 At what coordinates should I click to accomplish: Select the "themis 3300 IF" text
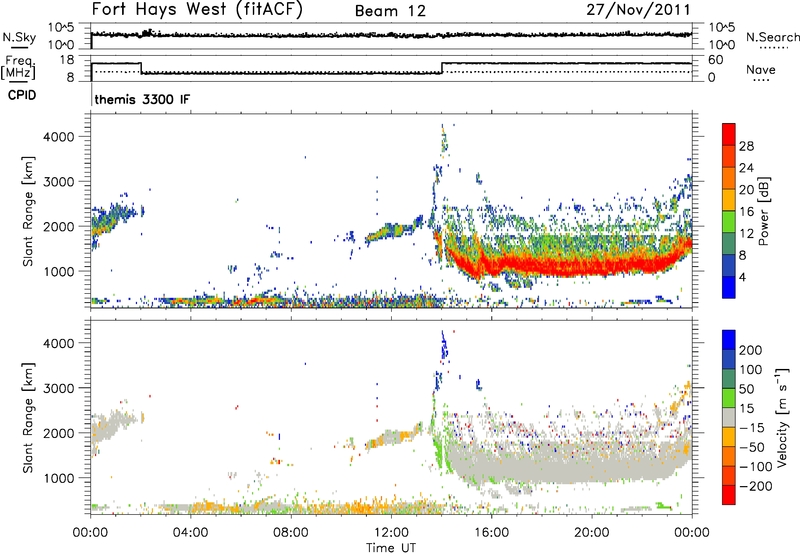pyautogui.click(x=142, y=99)
